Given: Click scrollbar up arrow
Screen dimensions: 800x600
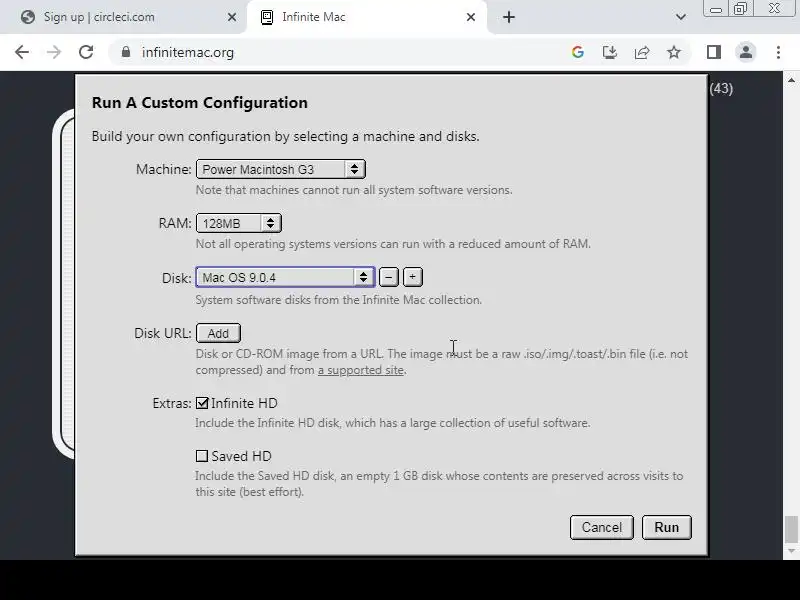Looking at the screenshot, I should pos(791,80).
